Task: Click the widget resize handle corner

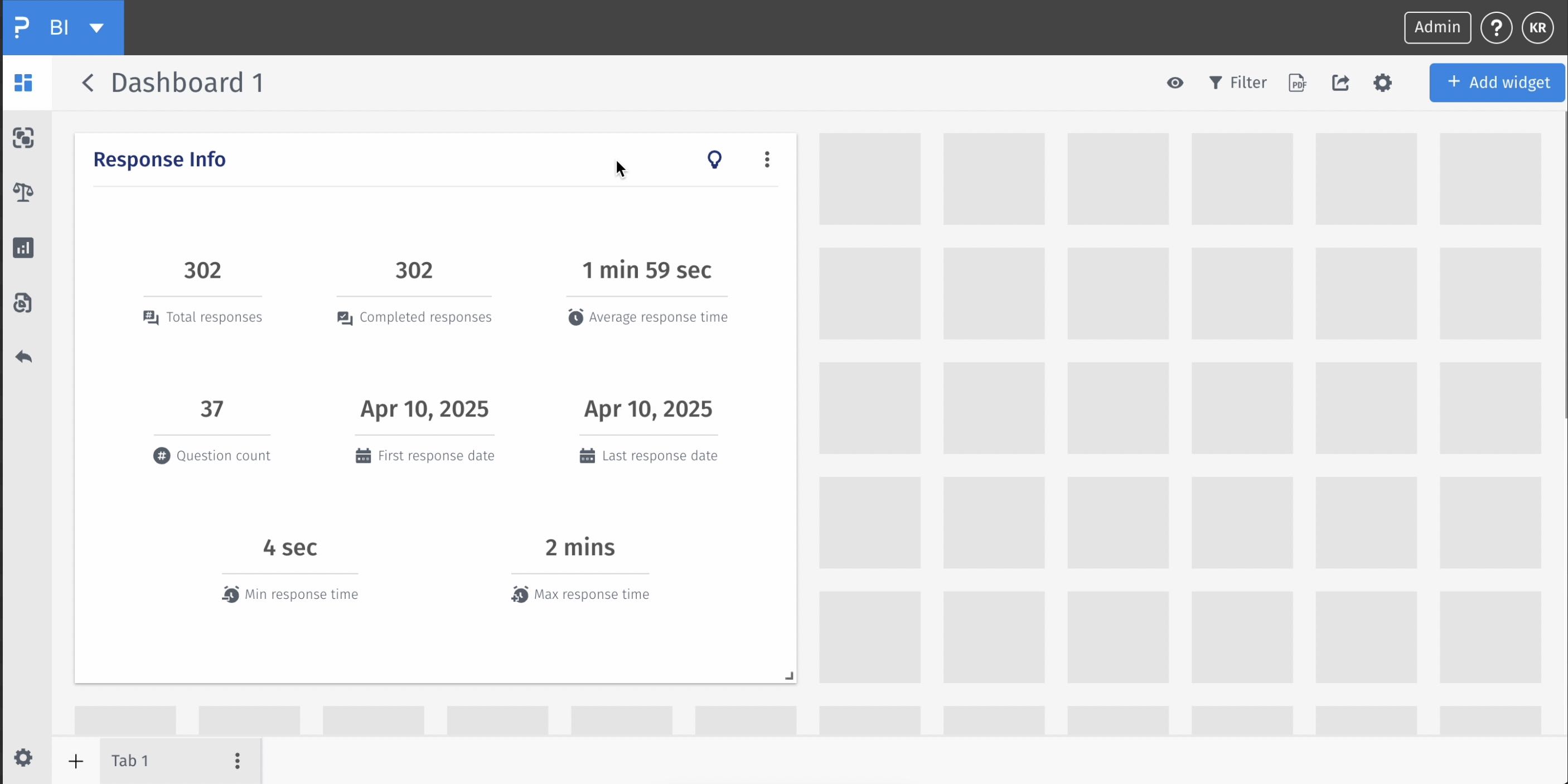Action: coord(789,676)
